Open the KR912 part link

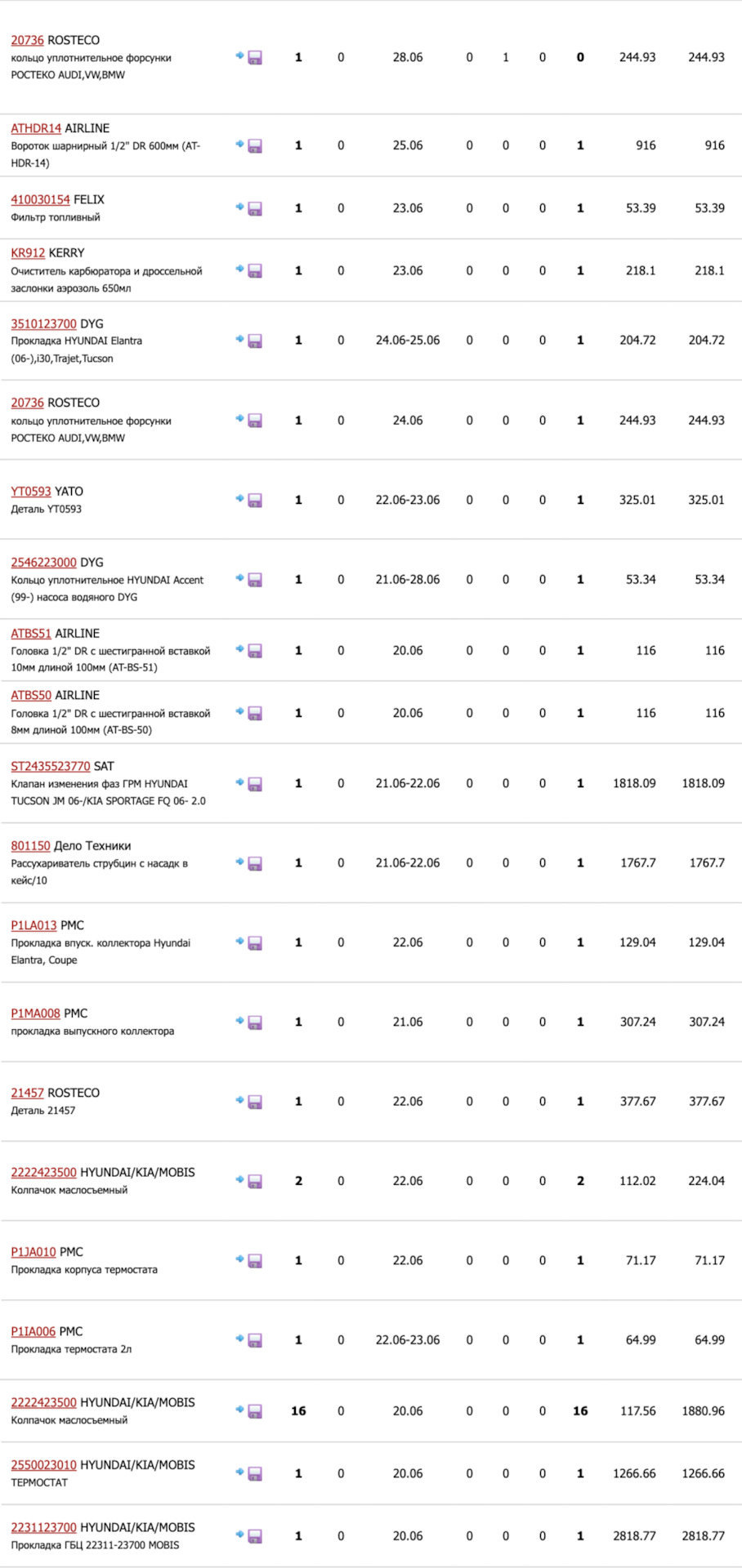coord(28,253)
